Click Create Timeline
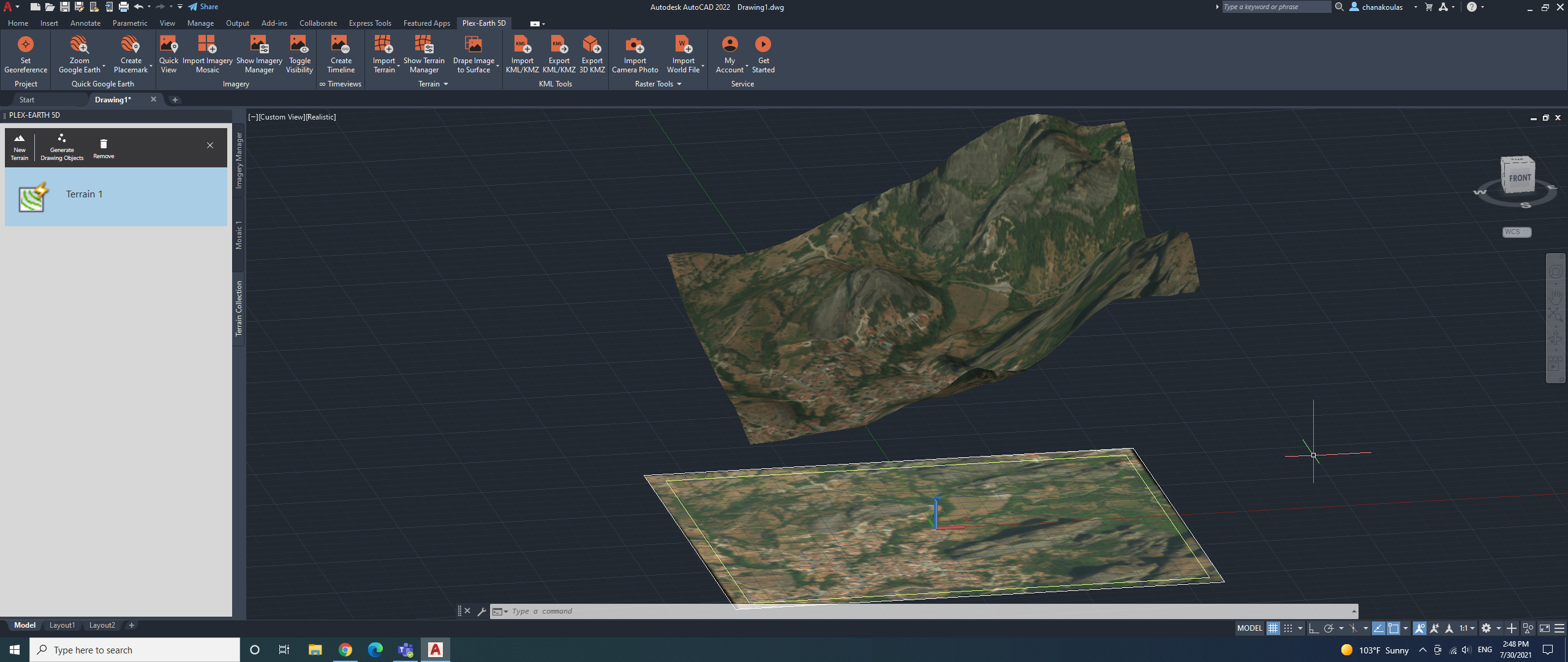This screenshot has width=1568, height=662. point(341,55)
